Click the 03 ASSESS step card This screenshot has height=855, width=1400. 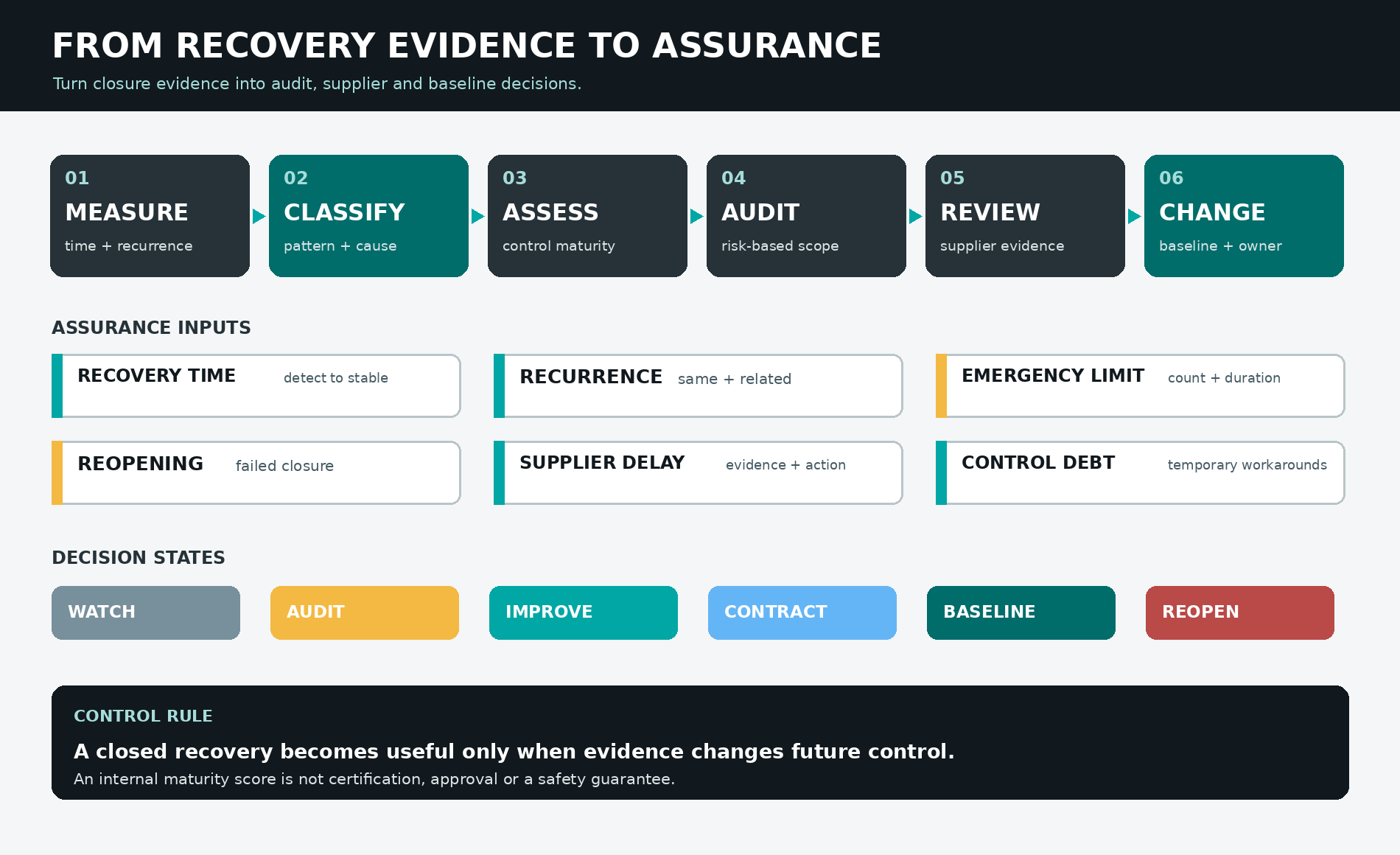pos(587,216)
